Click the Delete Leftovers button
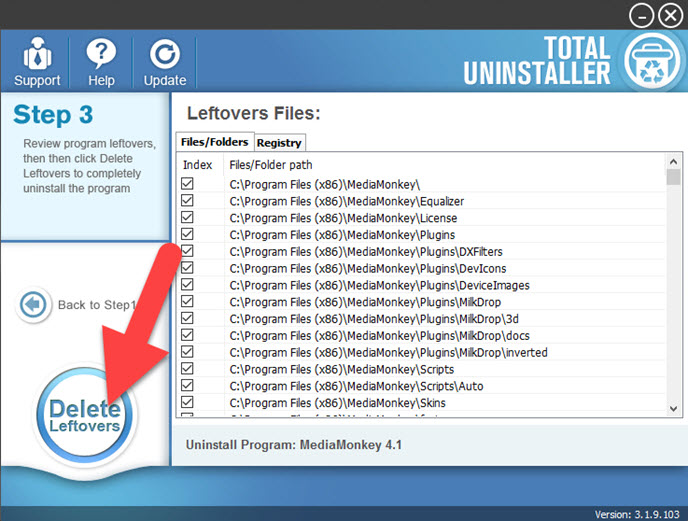The height and width of the screenshot is (521, 688). coord(85,415)
